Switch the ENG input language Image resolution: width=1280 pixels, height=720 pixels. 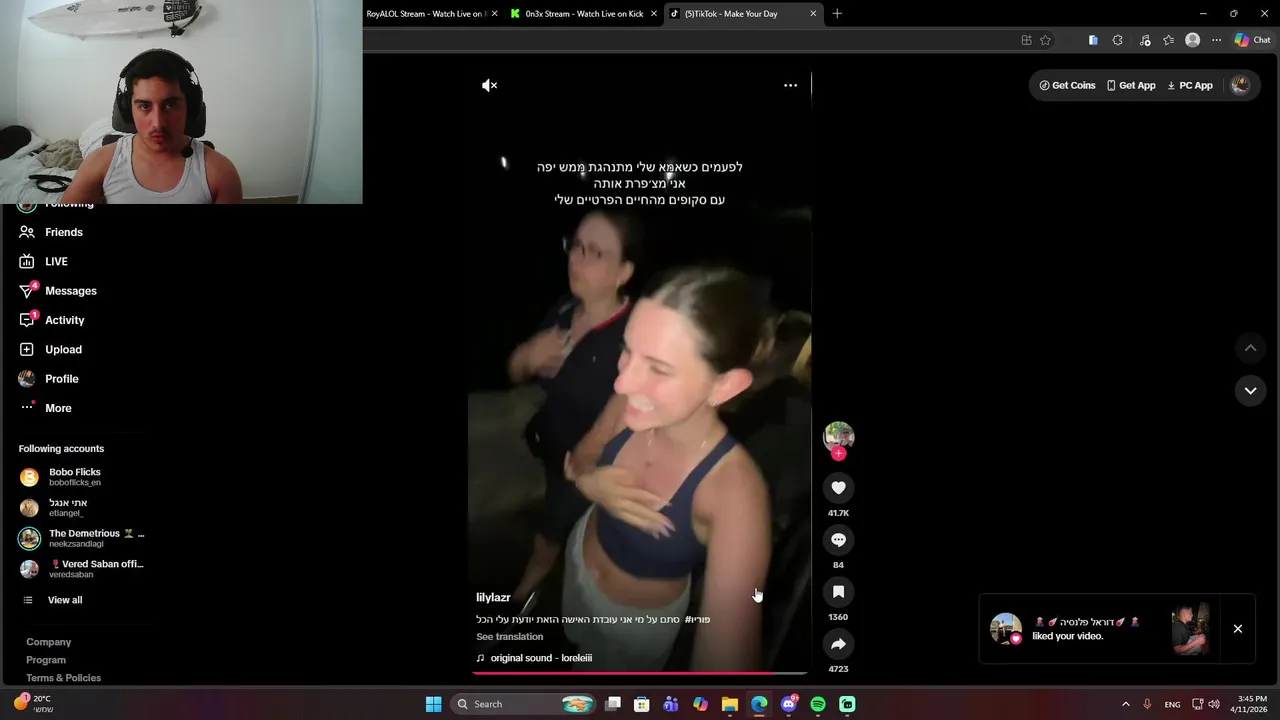[x=1172, y=704]
